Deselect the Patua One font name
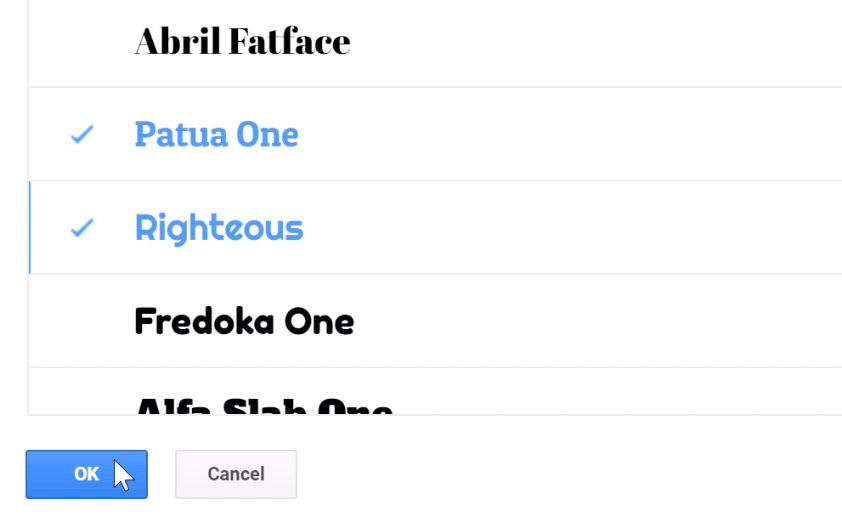 coord(216,134)
